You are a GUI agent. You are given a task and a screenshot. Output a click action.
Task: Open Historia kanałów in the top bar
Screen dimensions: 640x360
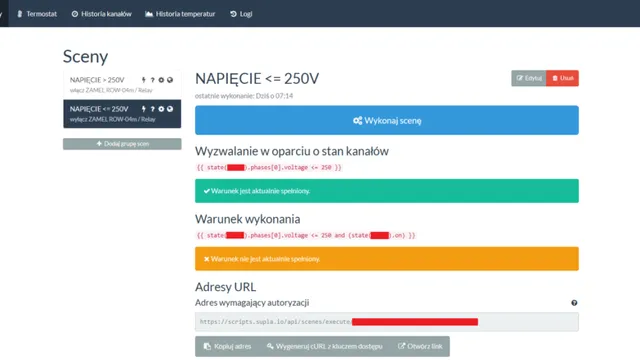(101, 14)
